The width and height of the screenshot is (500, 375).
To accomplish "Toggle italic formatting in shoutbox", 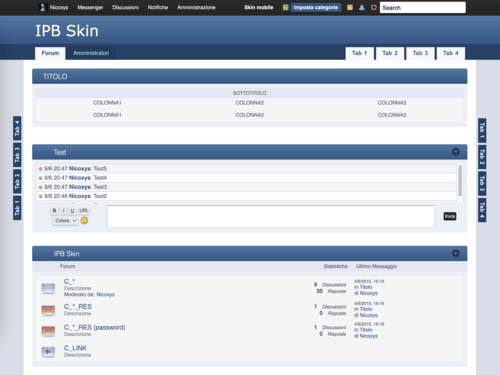I will point(63,210).
